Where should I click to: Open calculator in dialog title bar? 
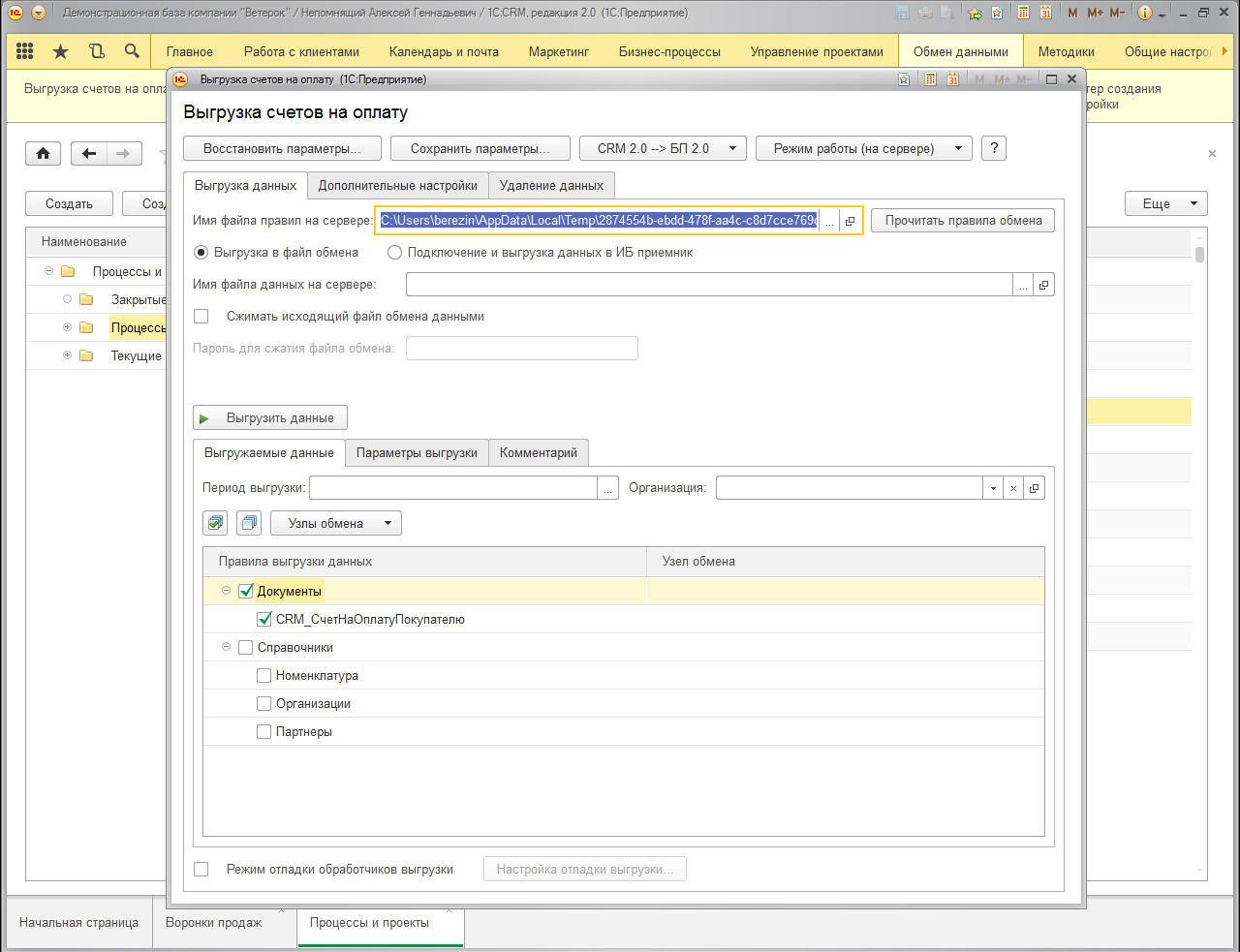click(x=930, y=79)
